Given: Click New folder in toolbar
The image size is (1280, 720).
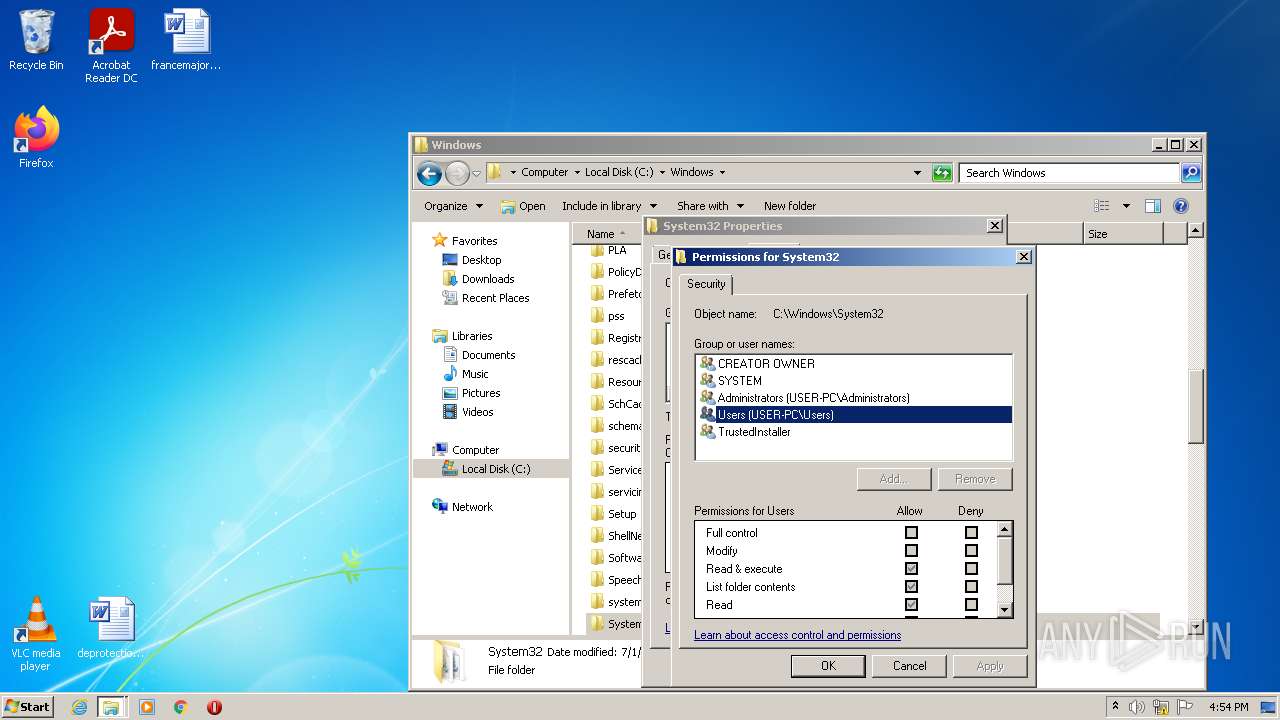Looking at the screenshot, I should [x=790, y=206].
